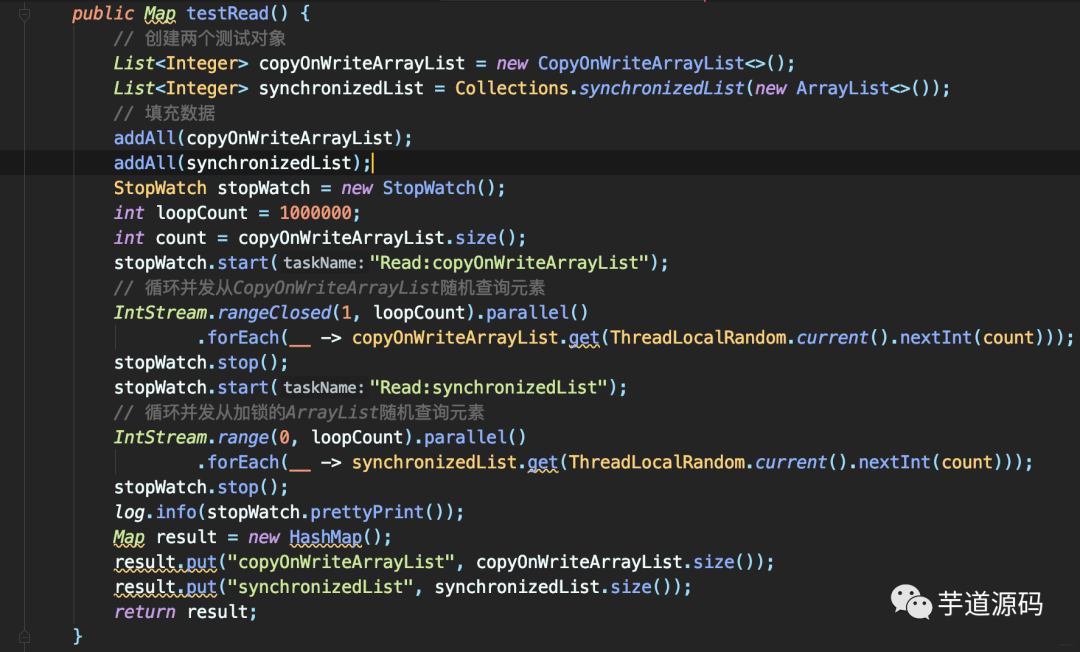
Task: Click the comment 填充数据
Action: coord(164,113)
